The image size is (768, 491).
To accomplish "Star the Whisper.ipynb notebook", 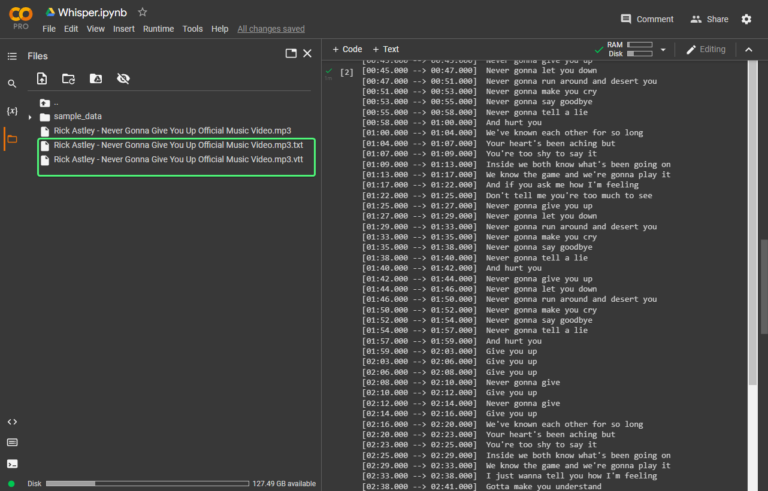I will (x=143, y=12).
